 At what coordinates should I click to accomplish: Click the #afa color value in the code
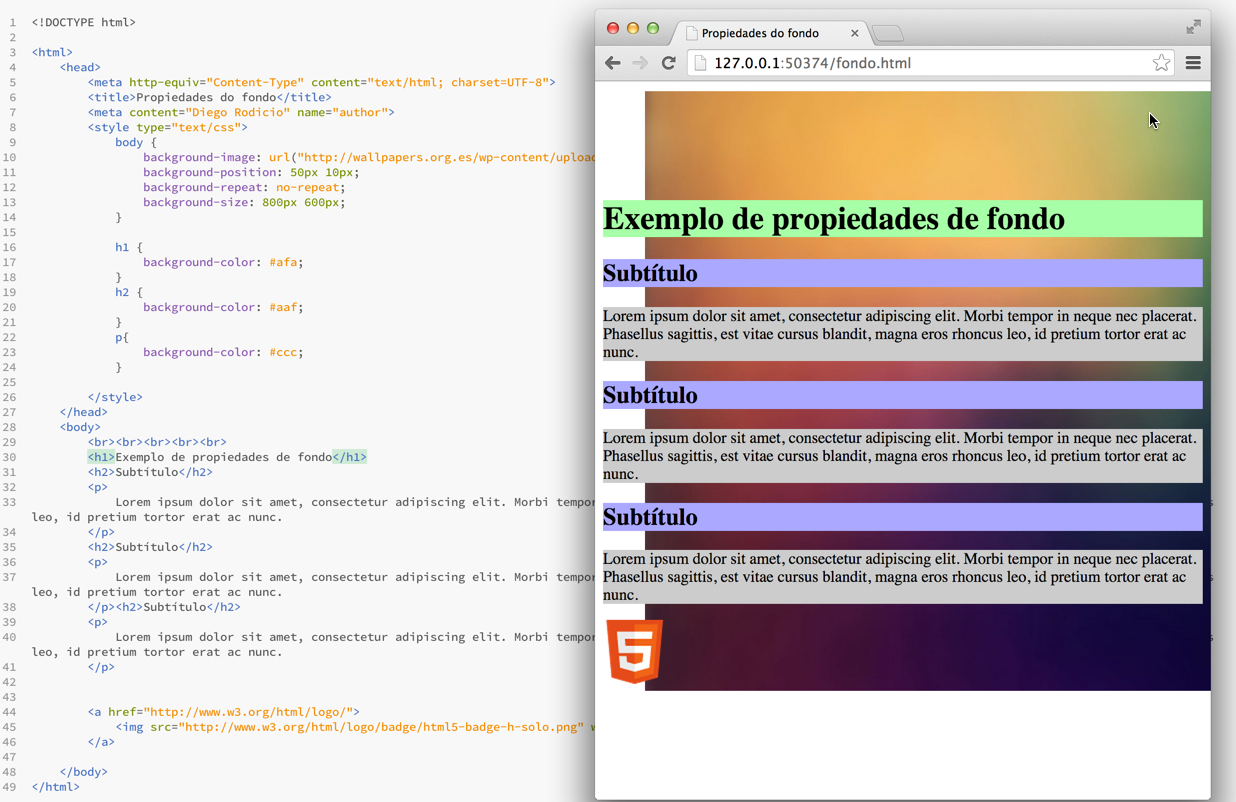[x=285, y=262]
